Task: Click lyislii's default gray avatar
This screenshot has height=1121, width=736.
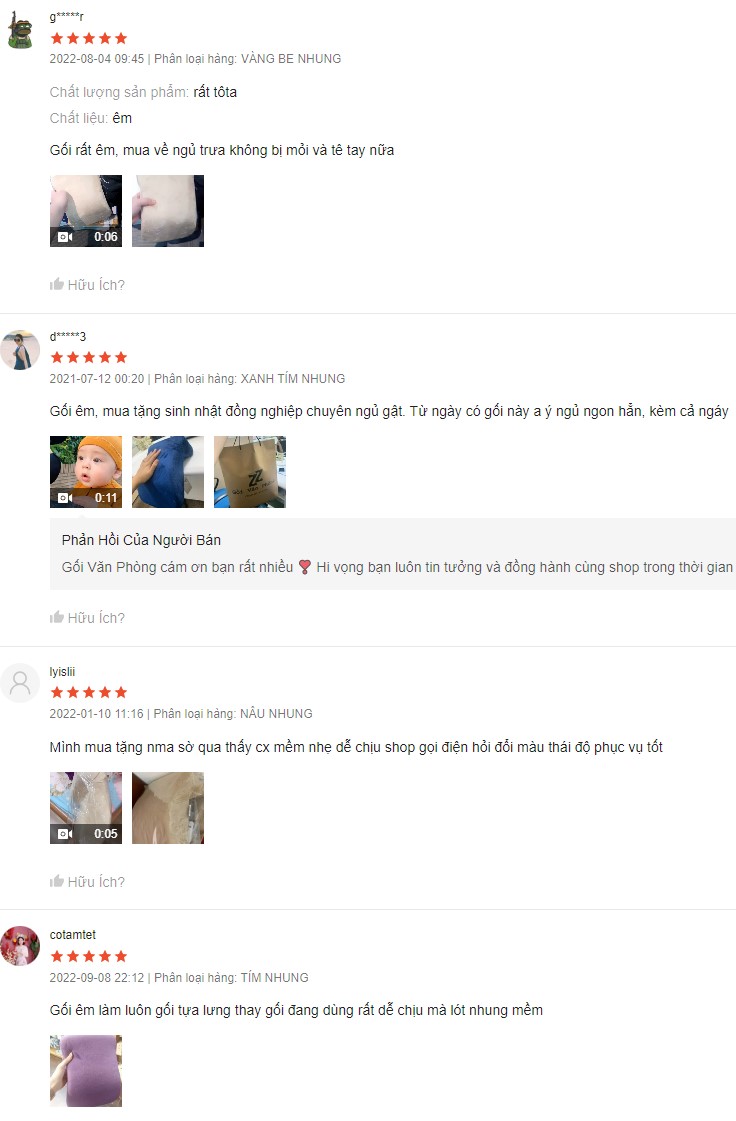Action: [20, 683]
